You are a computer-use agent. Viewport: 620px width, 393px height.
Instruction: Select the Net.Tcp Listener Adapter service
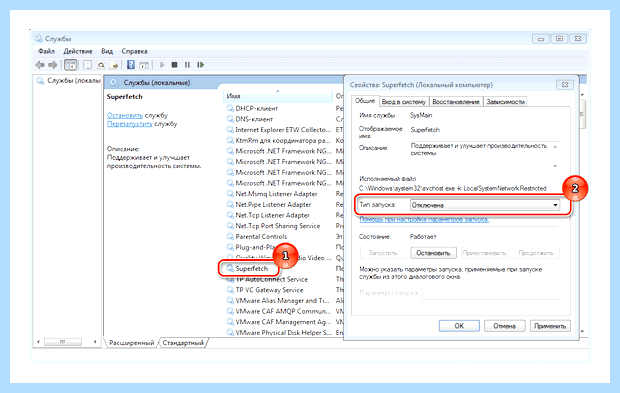tap(272, 215)
